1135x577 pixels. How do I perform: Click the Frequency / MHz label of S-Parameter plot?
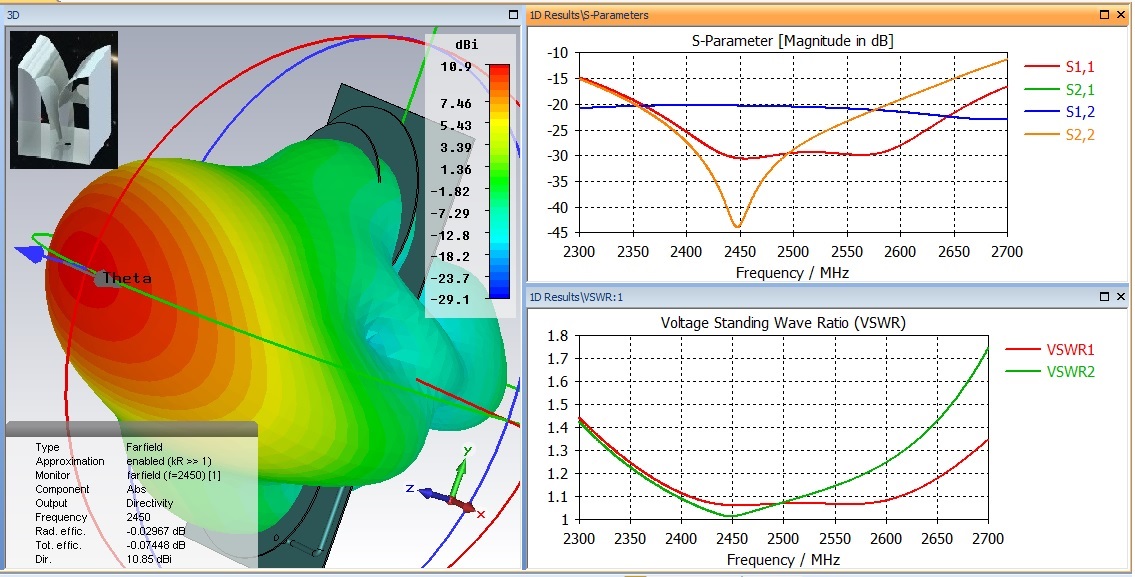(792, 273)
